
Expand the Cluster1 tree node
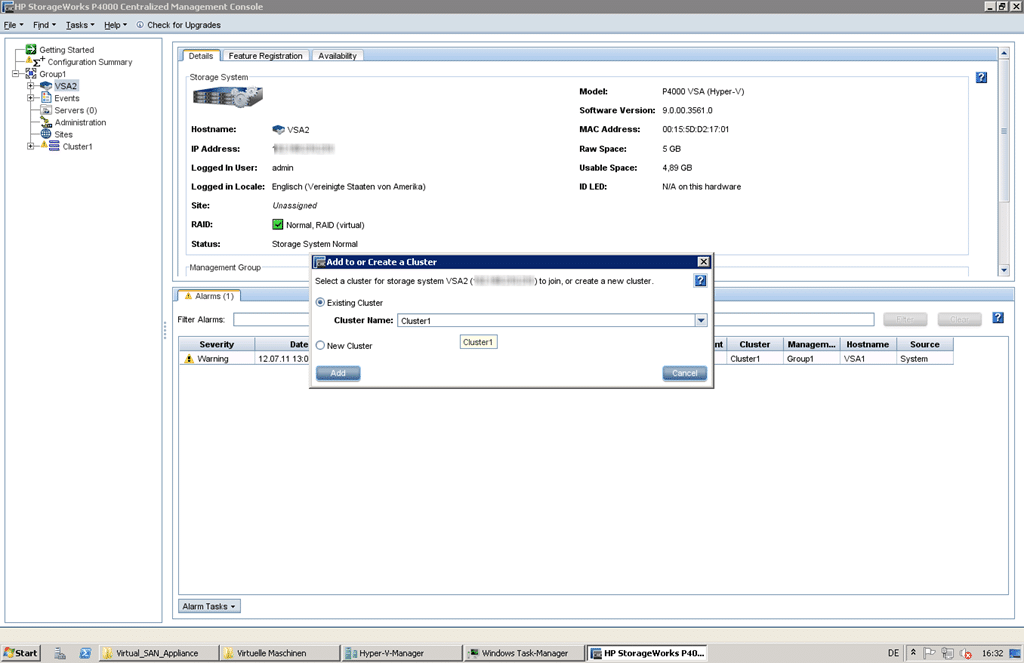click(x=30, y=146)
